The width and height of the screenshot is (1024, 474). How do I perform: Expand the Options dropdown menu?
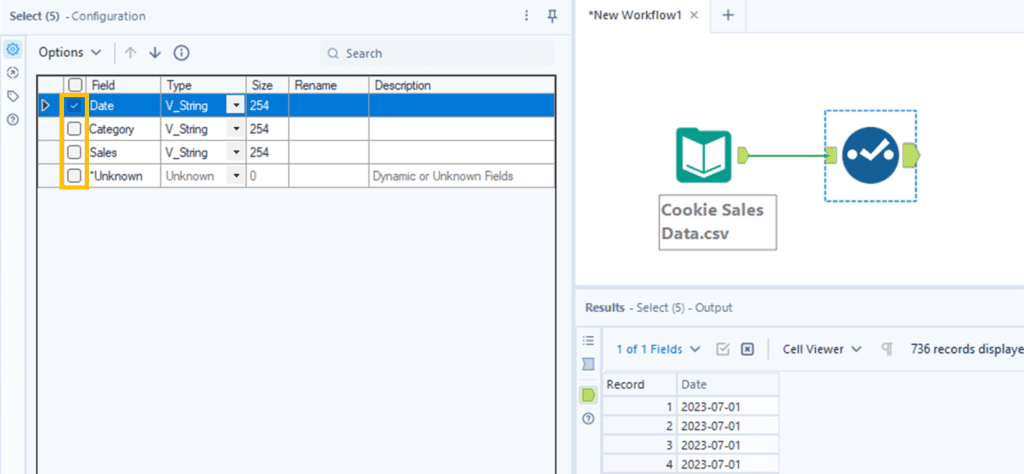[x=70, y=53]
